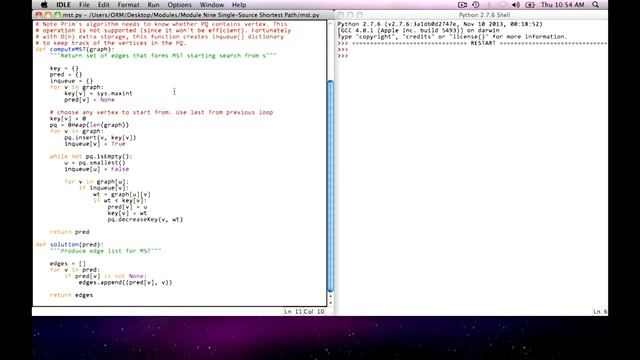The image size is (640, 360).
Task: Click the Python 2.7.6 Shell window title
Action: 484,15
